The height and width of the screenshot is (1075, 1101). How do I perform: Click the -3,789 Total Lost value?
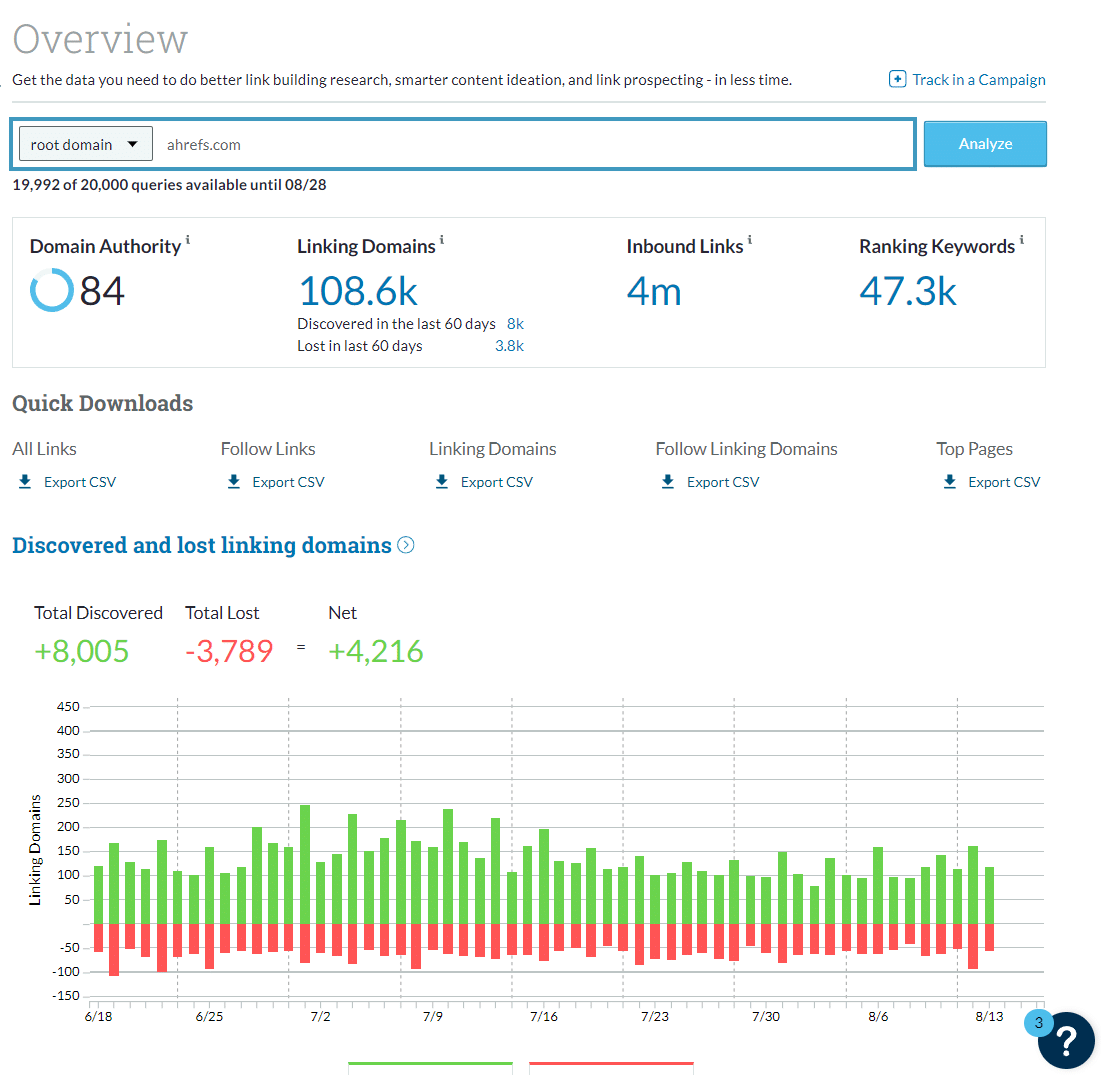click(x=229, y=651)
